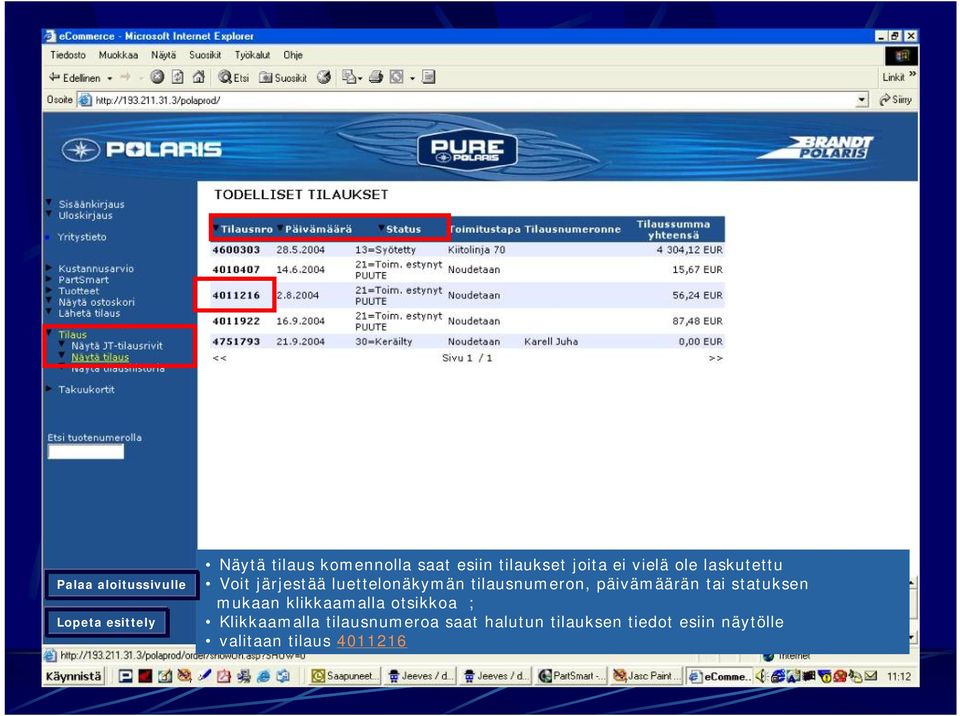
Task: Click the Internet Explorer quick launch icon
Action: [x=264, y=676]
